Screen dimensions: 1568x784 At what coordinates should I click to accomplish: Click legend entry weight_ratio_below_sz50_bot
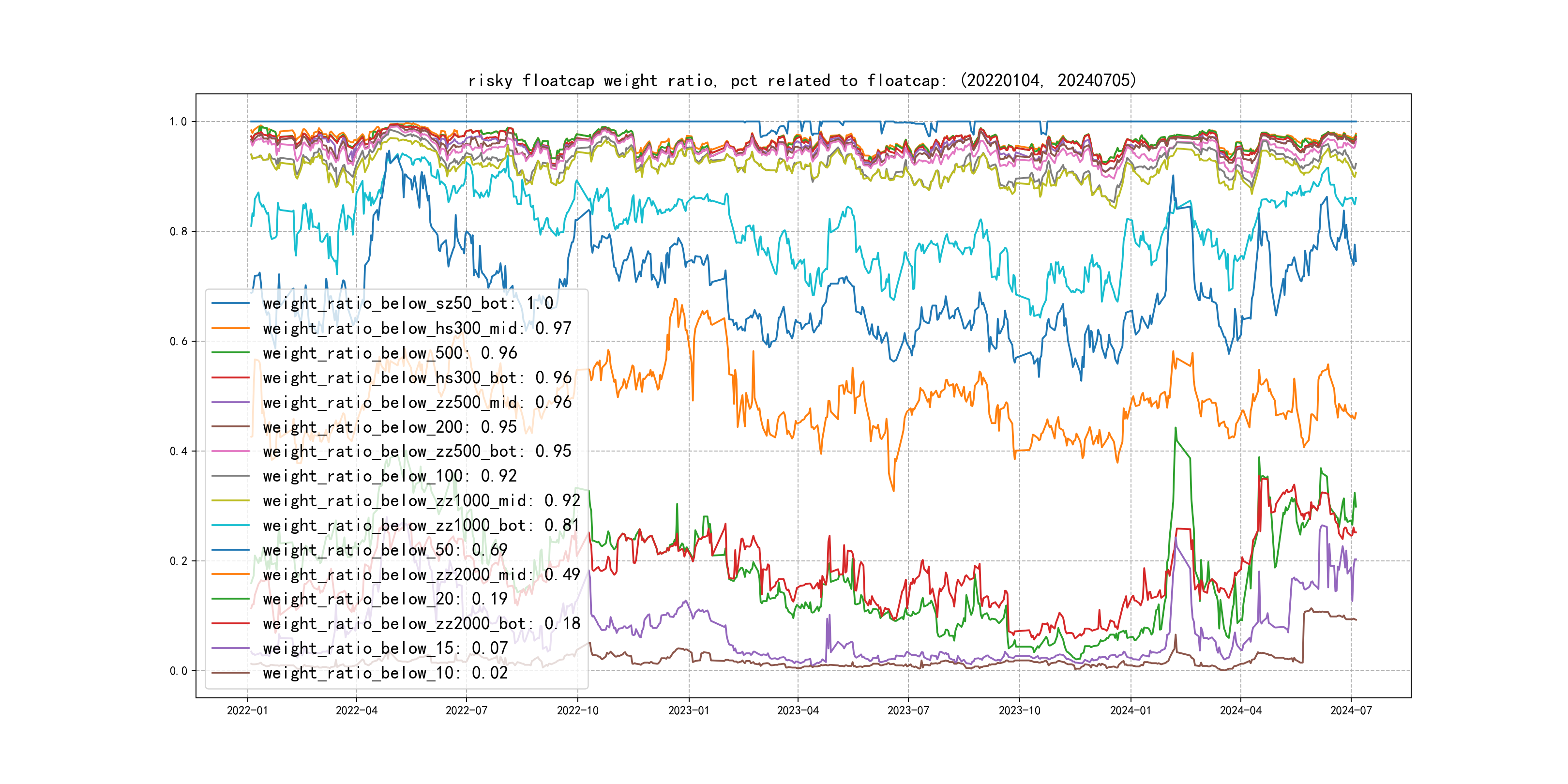[x=407, y=303]
